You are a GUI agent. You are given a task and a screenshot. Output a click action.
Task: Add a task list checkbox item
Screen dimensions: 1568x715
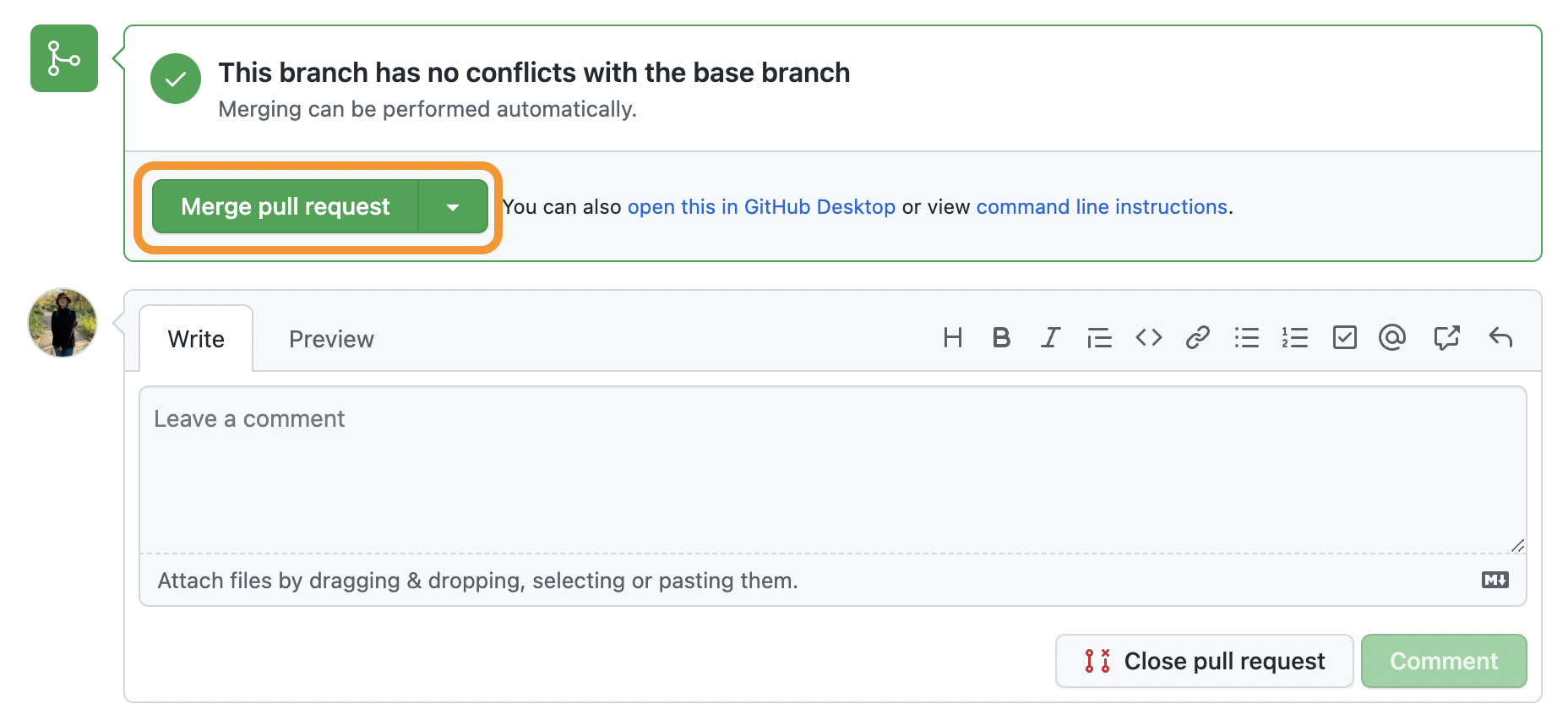coord(1344,338)
